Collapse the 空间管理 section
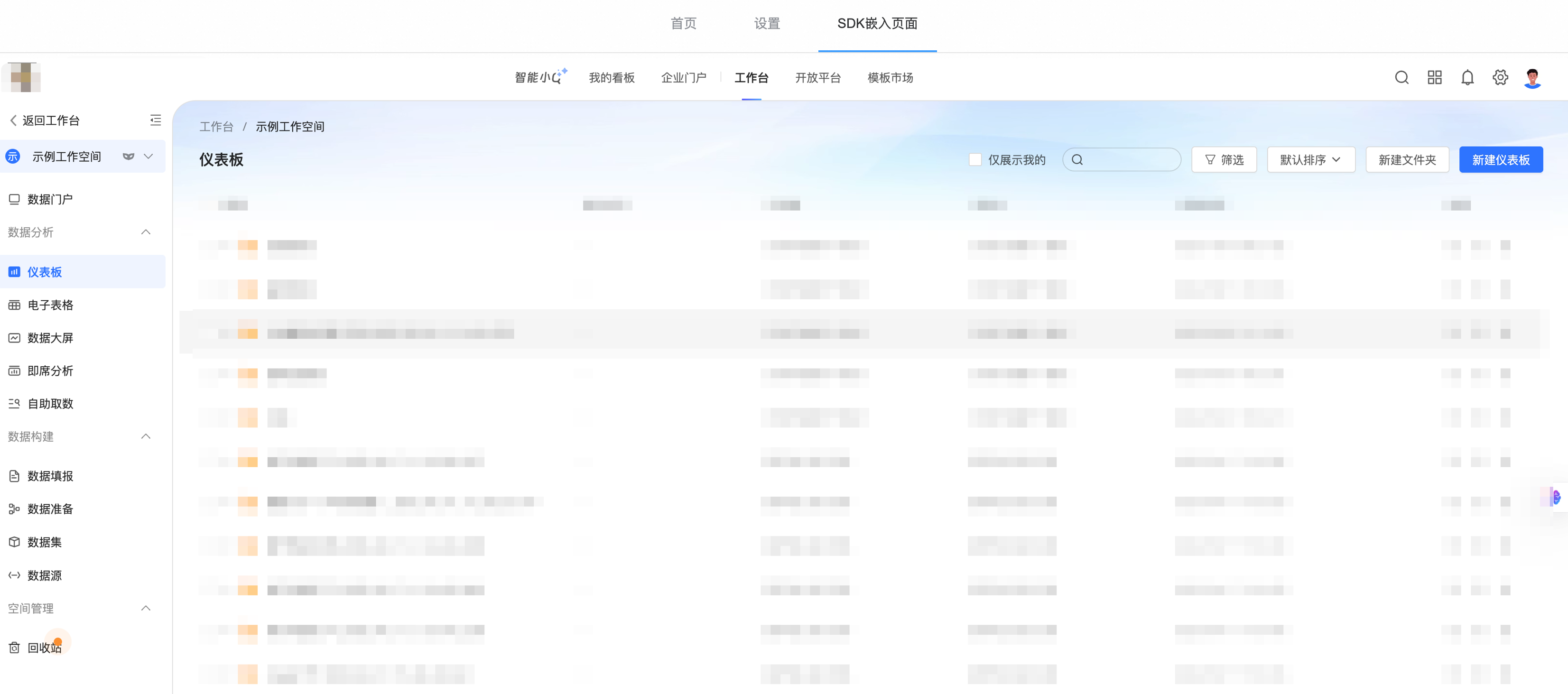The height and width of the screenshot is (694, 1568). pyautogui.click(x=146, y=608)
